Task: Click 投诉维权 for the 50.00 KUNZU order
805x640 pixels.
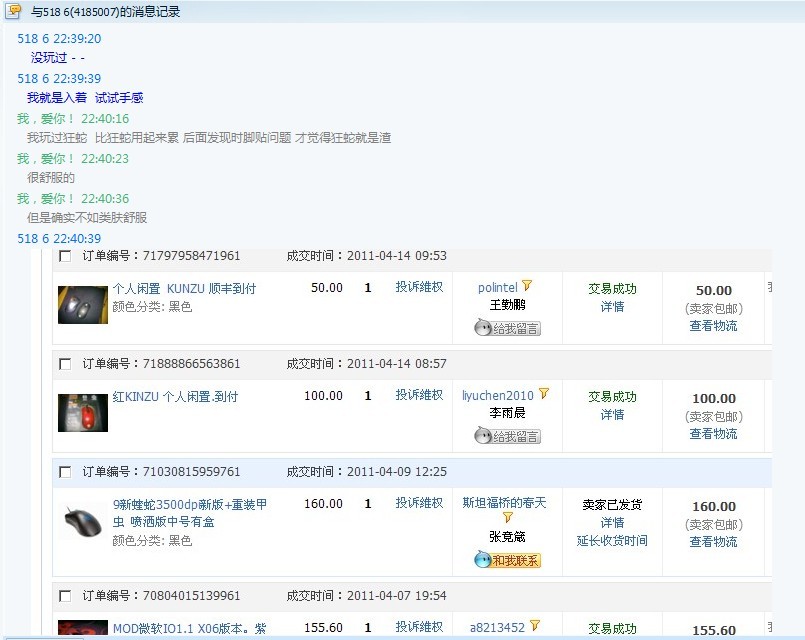Action: pos(419,287)
